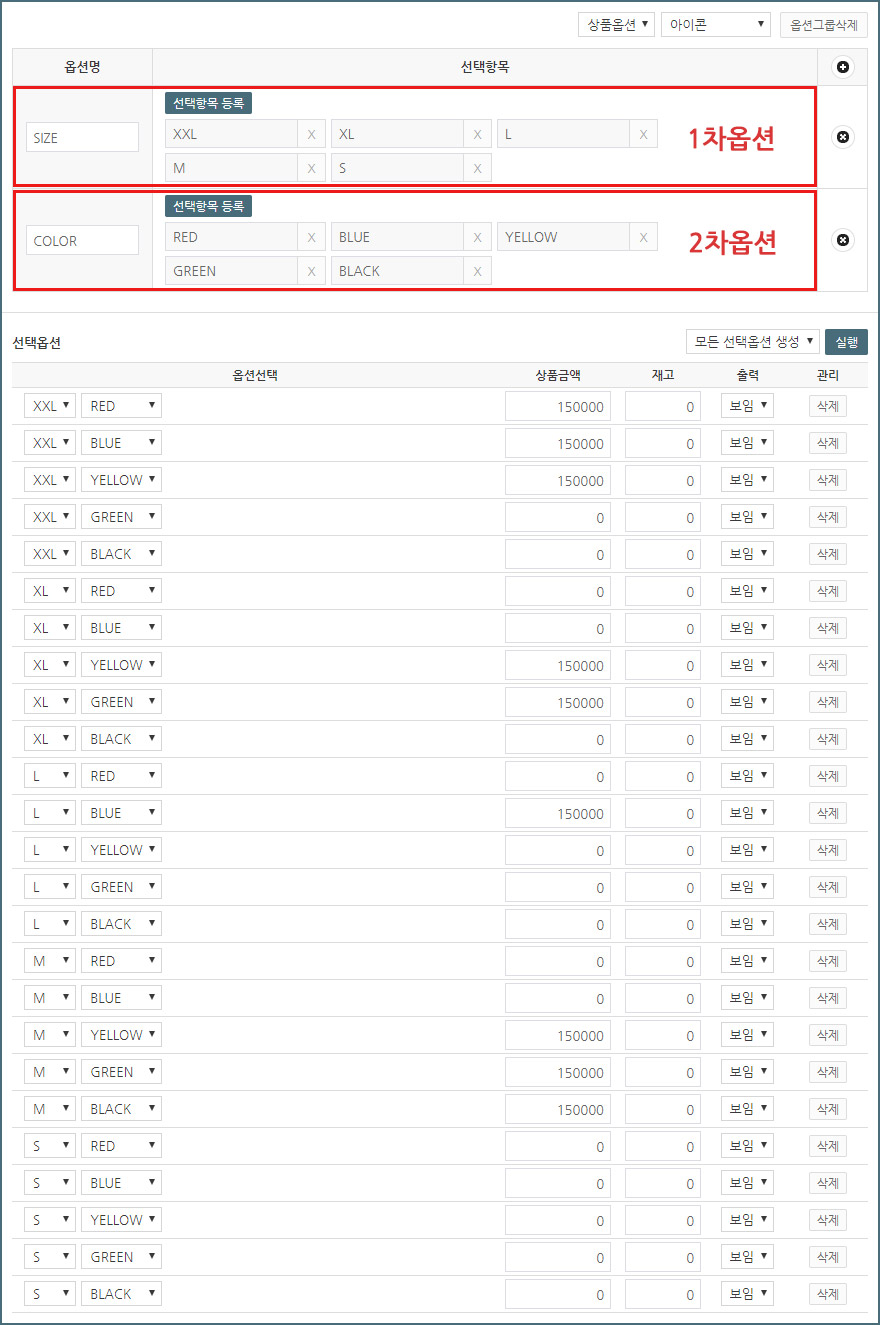Click the 재고 column header
This screenshot has width=880, height=1325.
click(x=663, y=375)
